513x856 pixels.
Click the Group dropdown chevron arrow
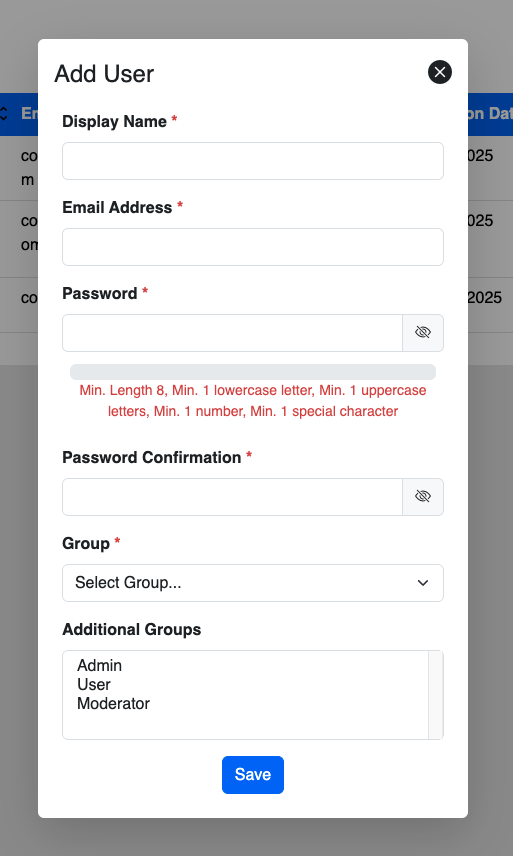pyautogui.click(x=422, y=583)
